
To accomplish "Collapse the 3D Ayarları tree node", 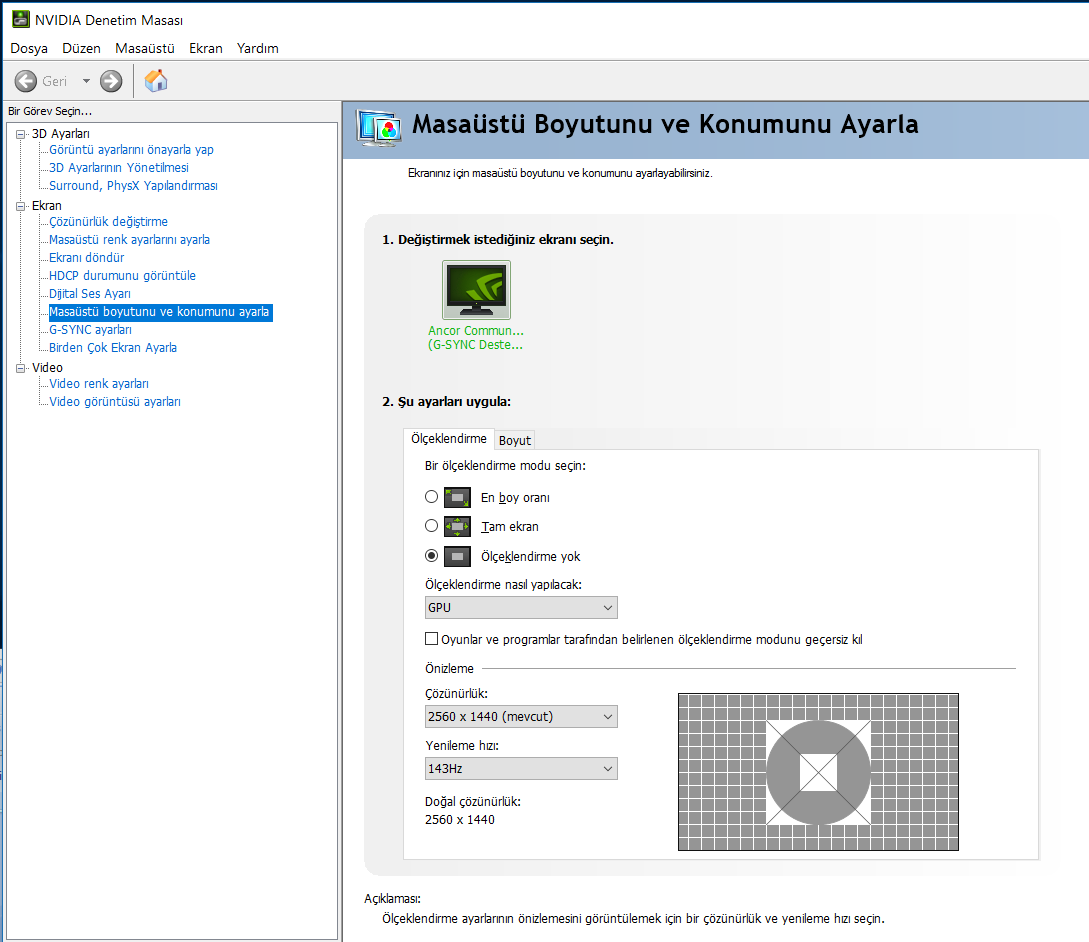I will coord(21,134).
